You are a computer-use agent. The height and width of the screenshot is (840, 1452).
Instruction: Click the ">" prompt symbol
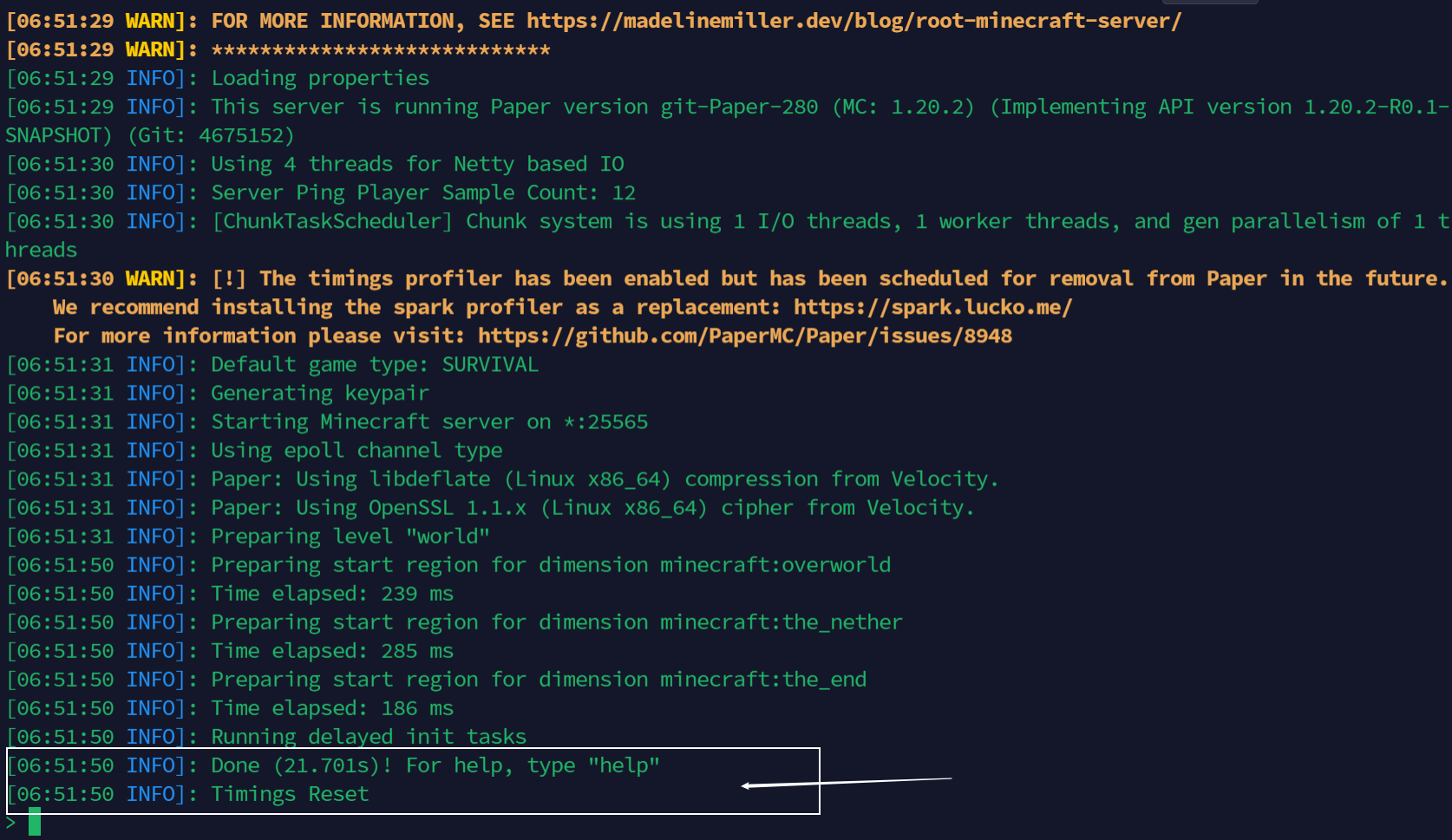click(10, 822)
